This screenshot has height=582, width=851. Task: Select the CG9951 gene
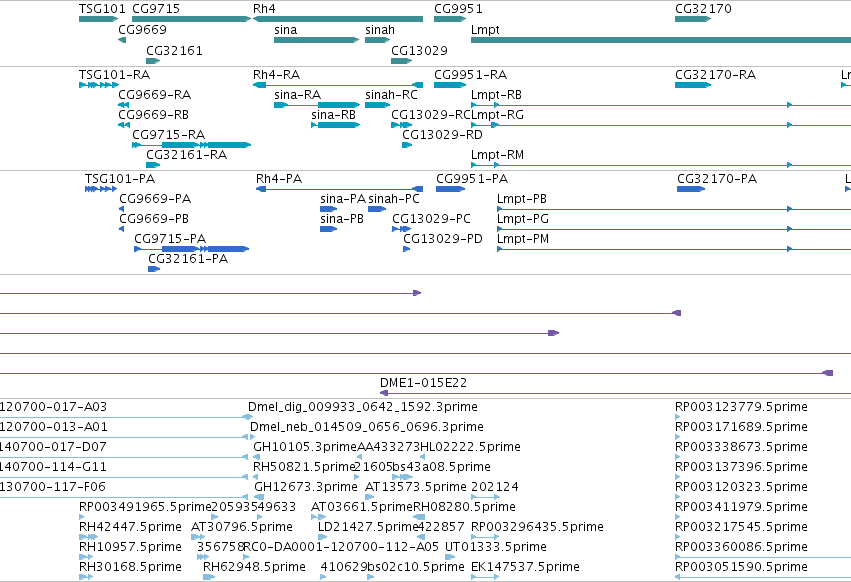(450, 19)
